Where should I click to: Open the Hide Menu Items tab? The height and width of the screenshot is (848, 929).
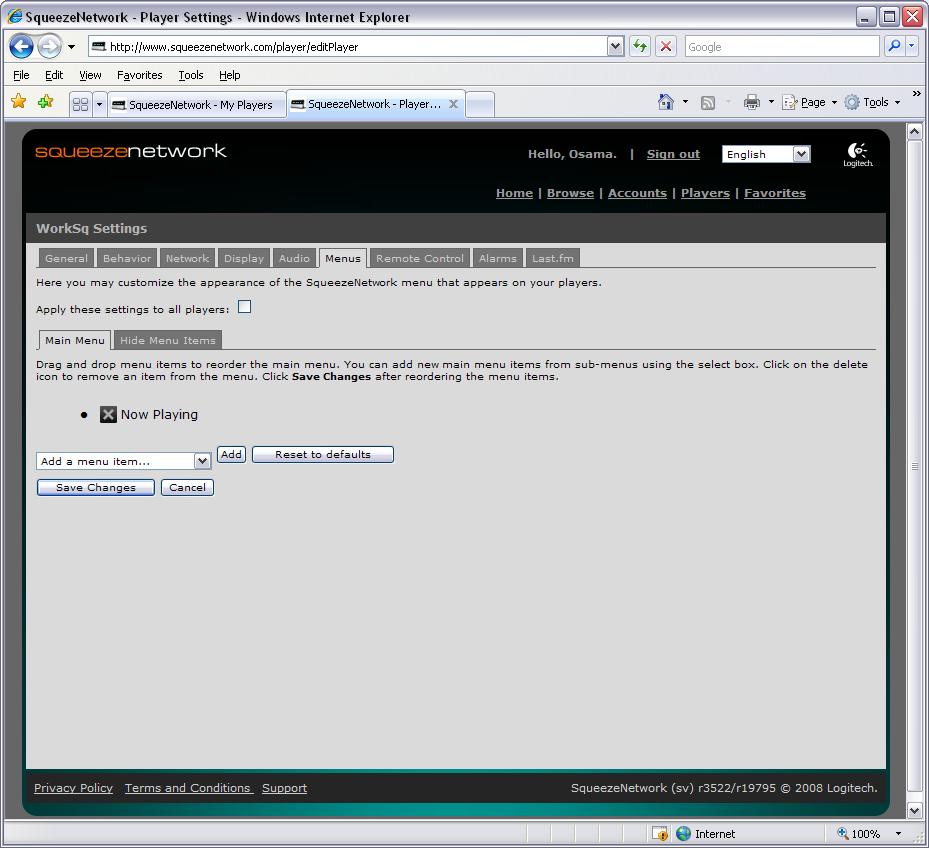(x=167, y=340)
